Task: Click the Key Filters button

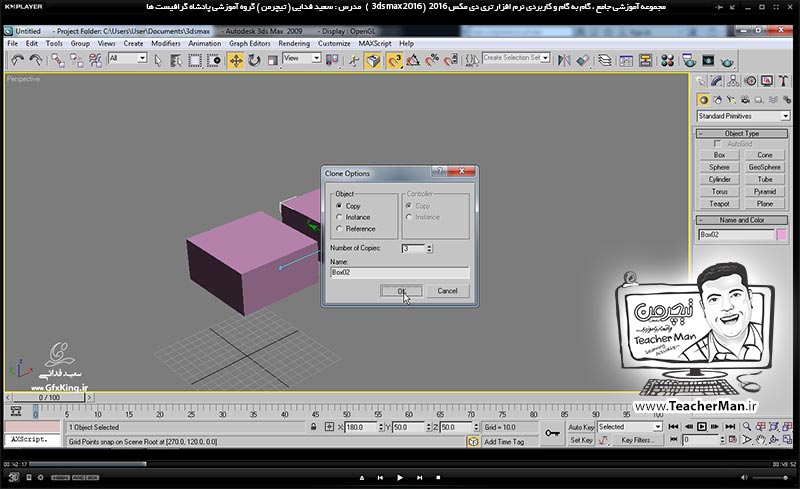Action: click(x=637, y=440)
